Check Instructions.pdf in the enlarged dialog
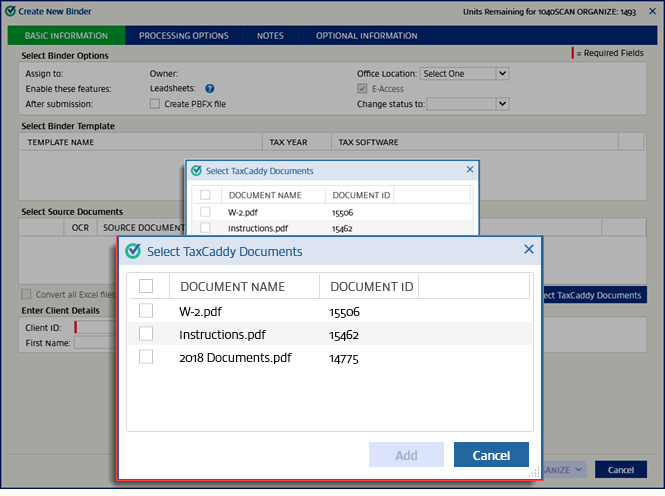The height and width of the screenshot is (496, 665). [146, 334]
